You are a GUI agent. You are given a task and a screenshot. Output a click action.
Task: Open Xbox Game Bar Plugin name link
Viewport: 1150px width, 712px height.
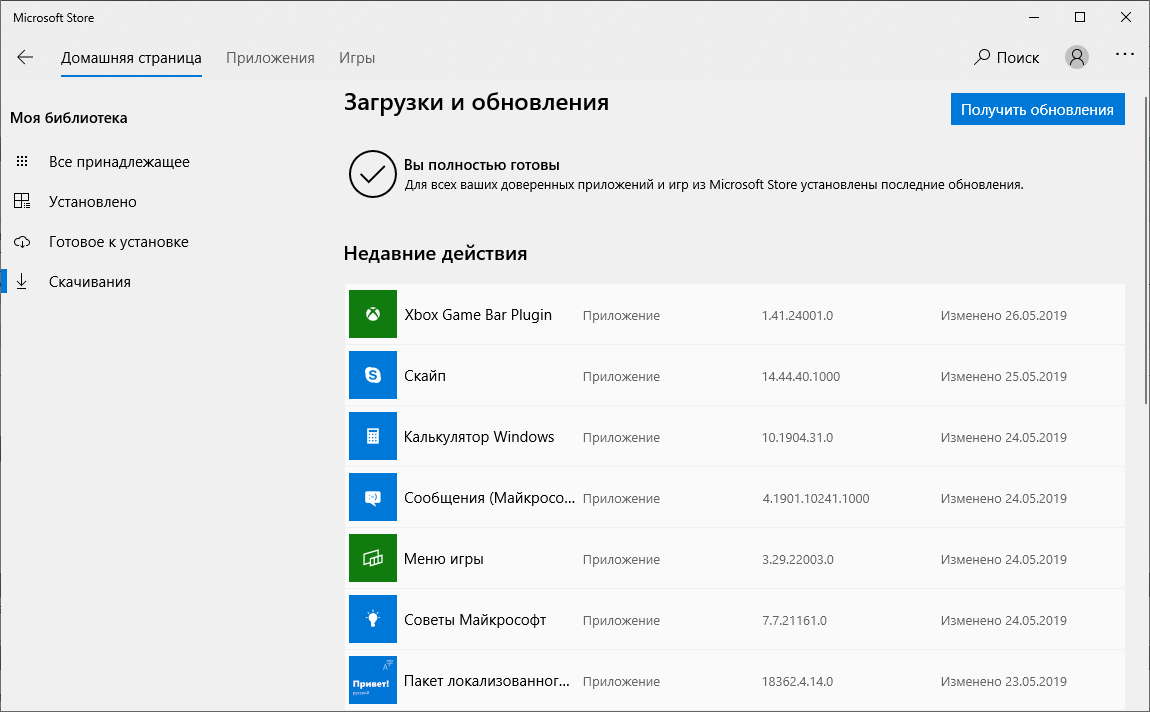coord(478,315)
